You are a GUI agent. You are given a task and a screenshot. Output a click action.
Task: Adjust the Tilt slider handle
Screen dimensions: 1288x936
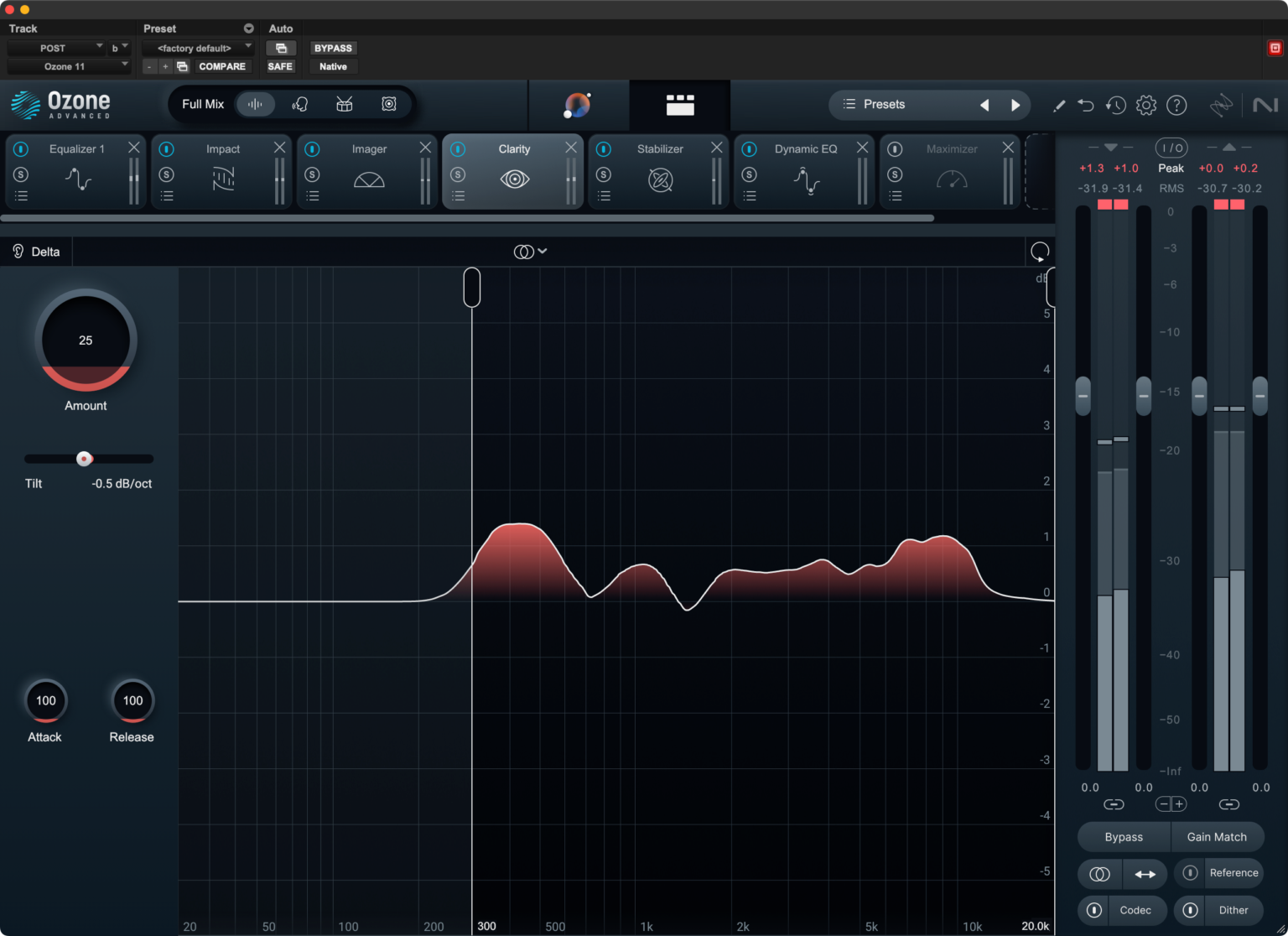[84, 459]
